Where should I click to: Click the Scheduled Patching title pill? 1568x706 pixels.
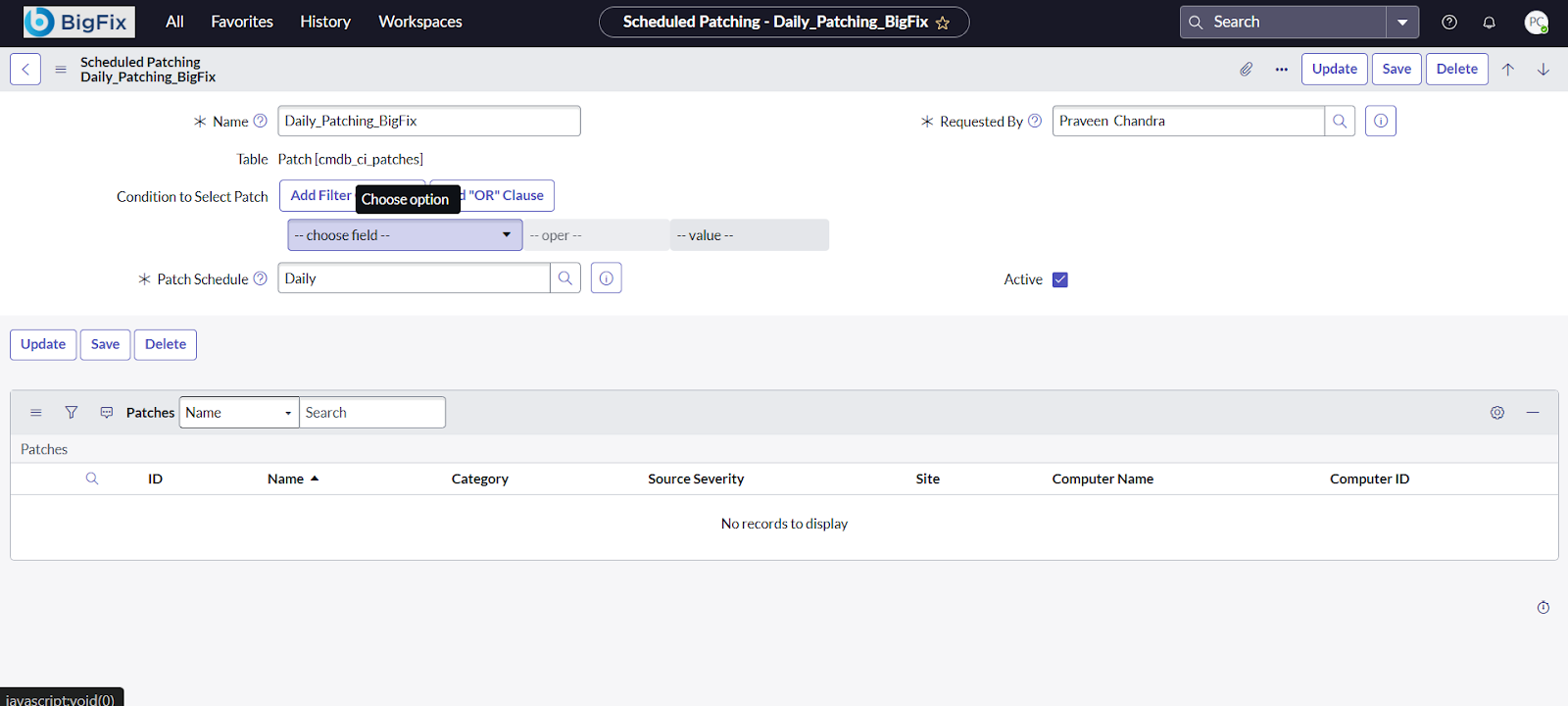tap(784, 22)
